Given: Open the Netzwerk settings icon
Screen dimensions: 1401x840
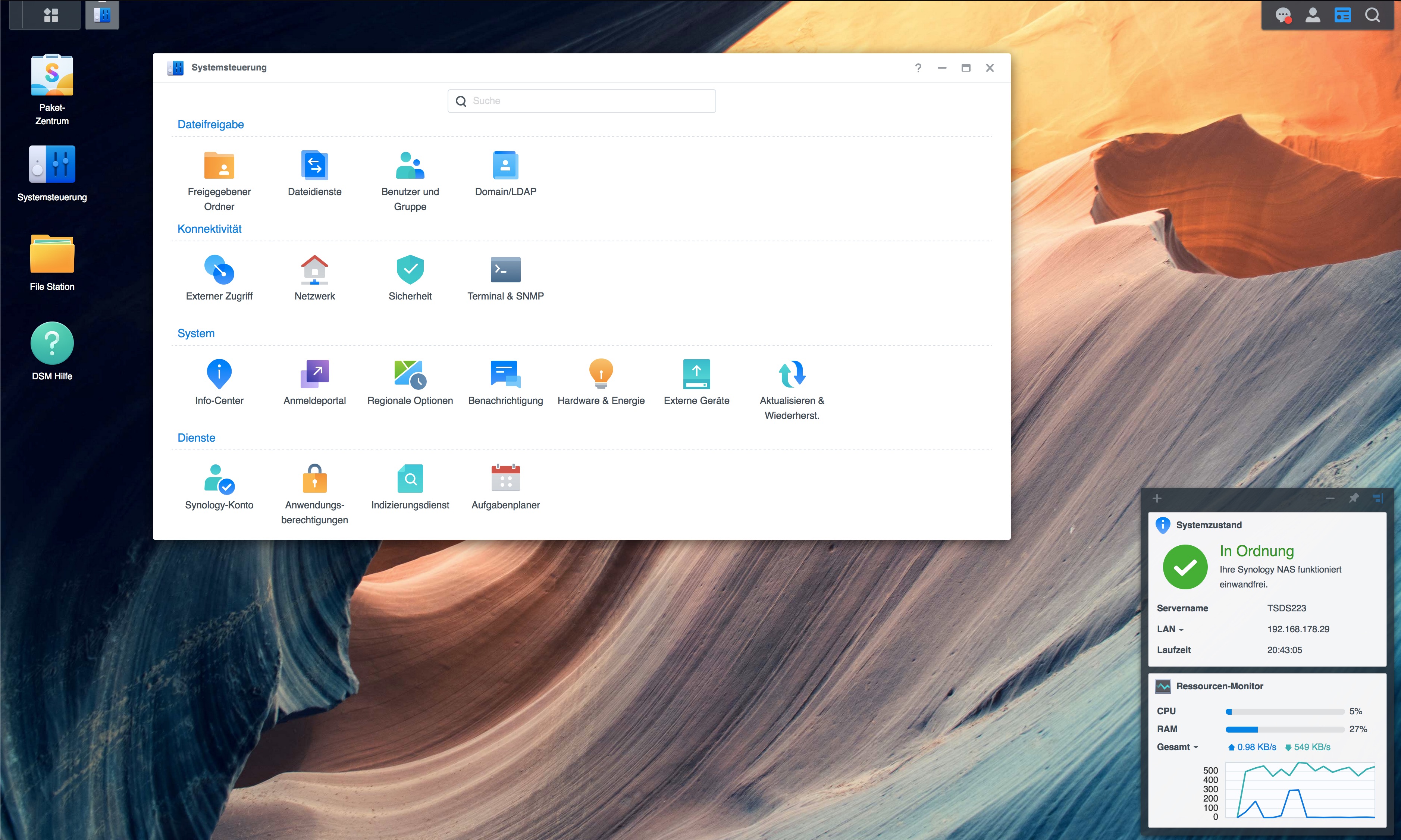Looking at the screenshot, I should 314,269.
